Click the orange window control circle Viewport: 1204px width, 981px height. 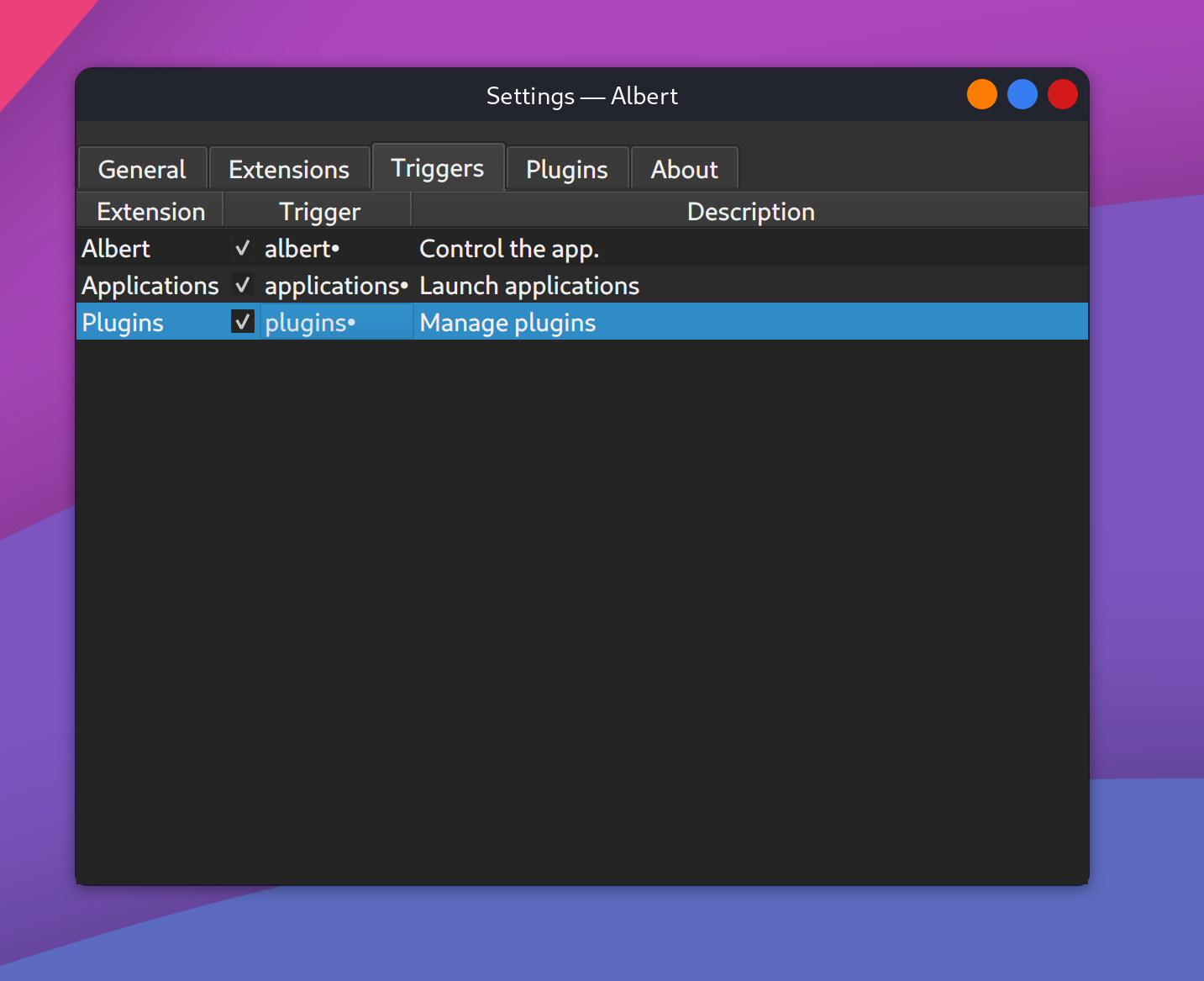(x=981, y=94)
